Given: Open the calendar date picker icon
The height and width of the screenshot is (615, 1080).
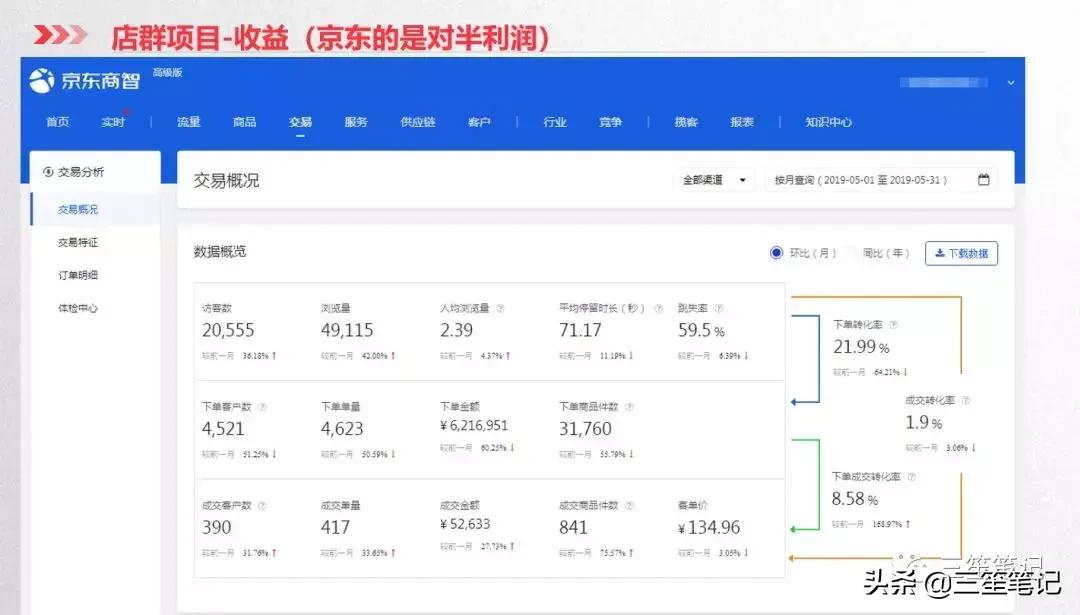Looking at the screenshot, I should click(983, 179).
